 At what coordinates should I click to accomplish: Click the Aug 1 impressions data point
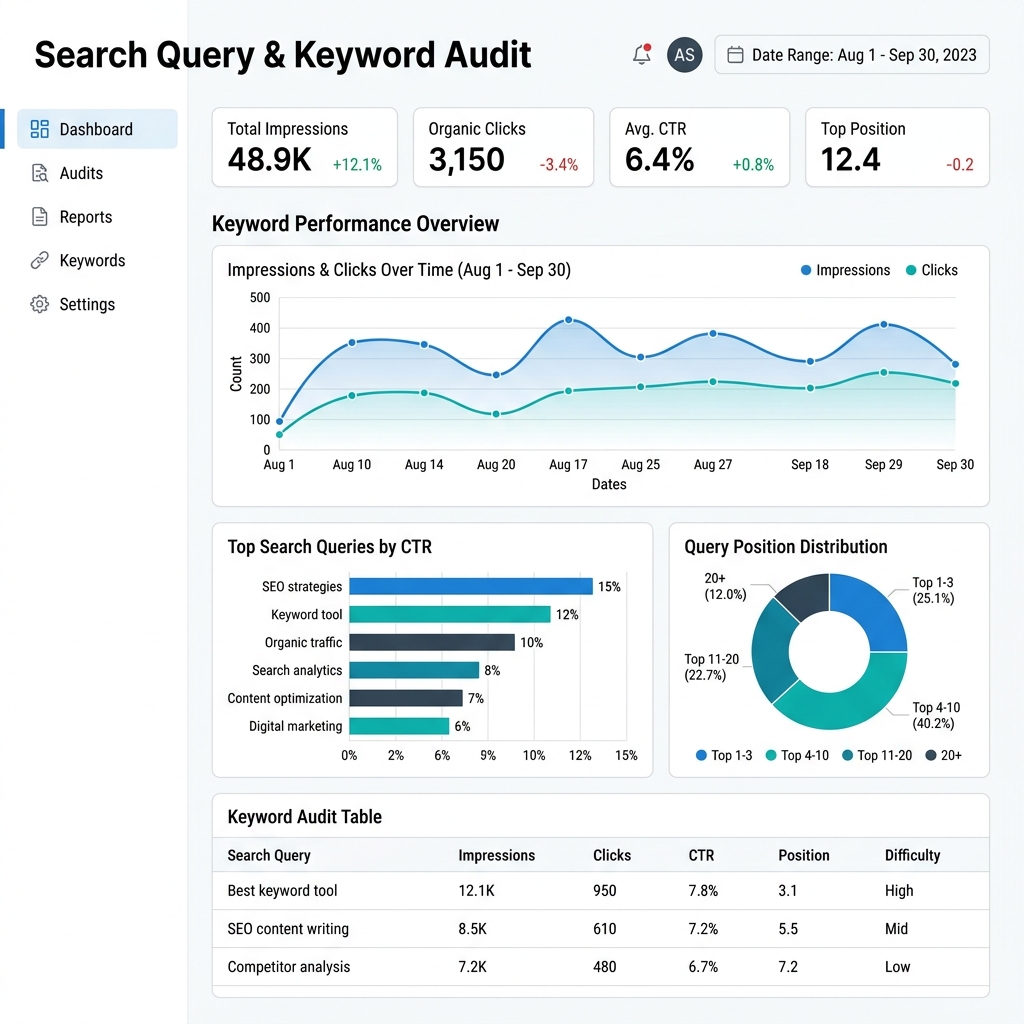pyautogui.click(x=280, y=421)
